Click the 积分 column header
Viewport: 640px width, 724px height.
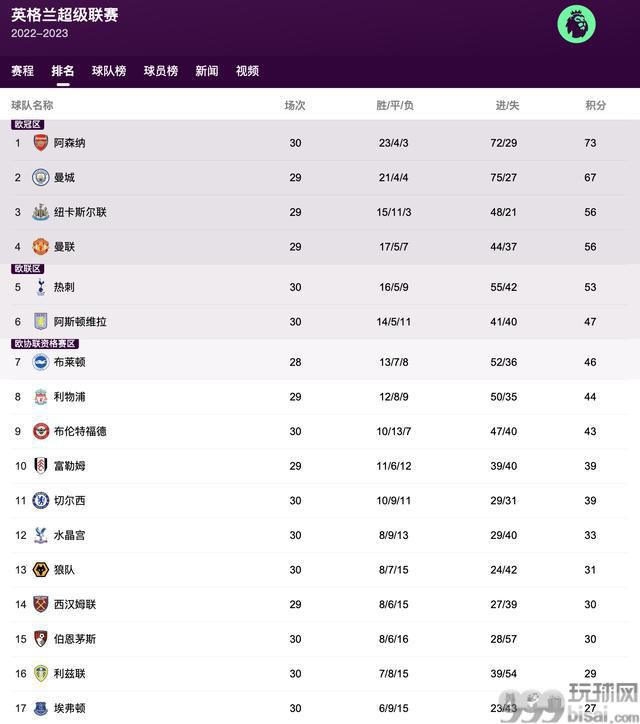[596, 105]
